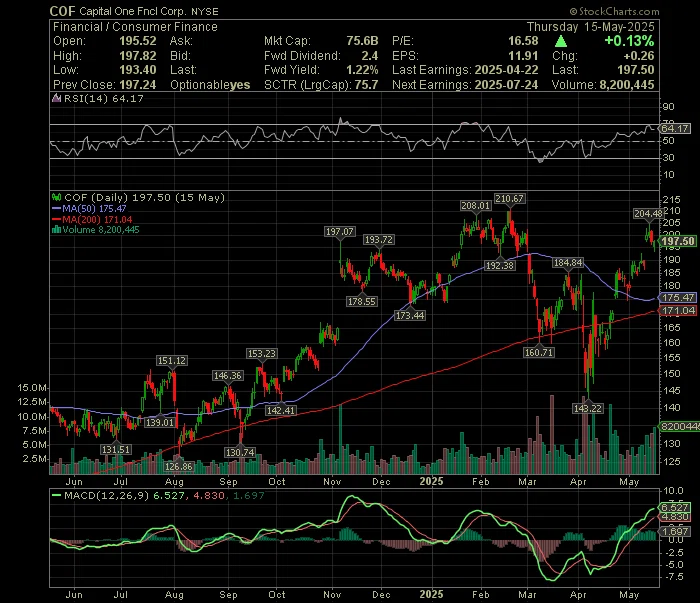Click the 204.48 price high label
Image resolution: width=700 pixels, height=603 pixels.
coord(648,213)
